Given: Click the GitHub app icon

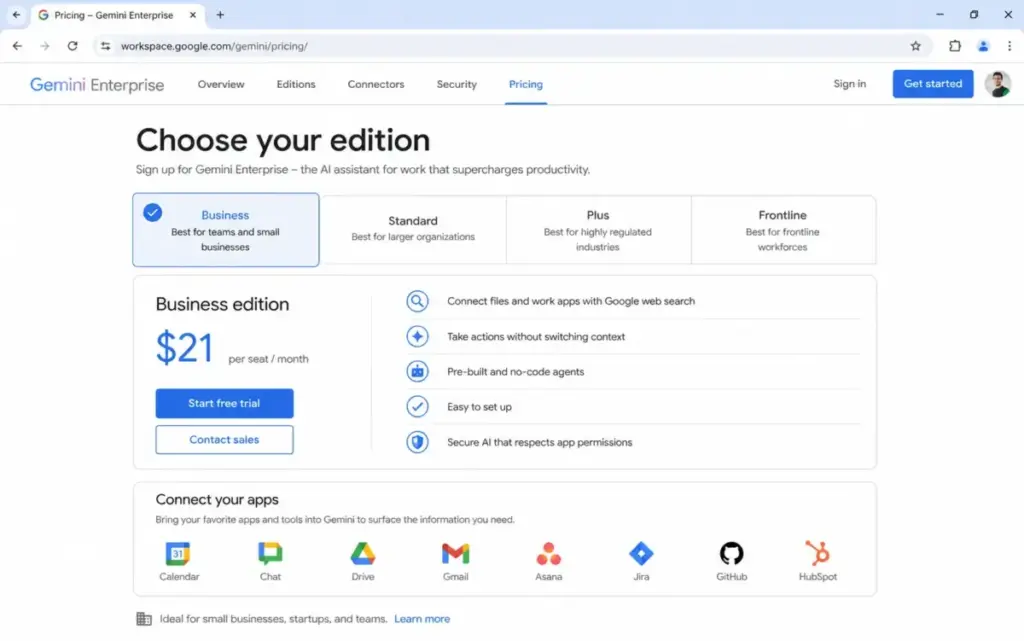Looking at the screenshot, I should point(731,554).
